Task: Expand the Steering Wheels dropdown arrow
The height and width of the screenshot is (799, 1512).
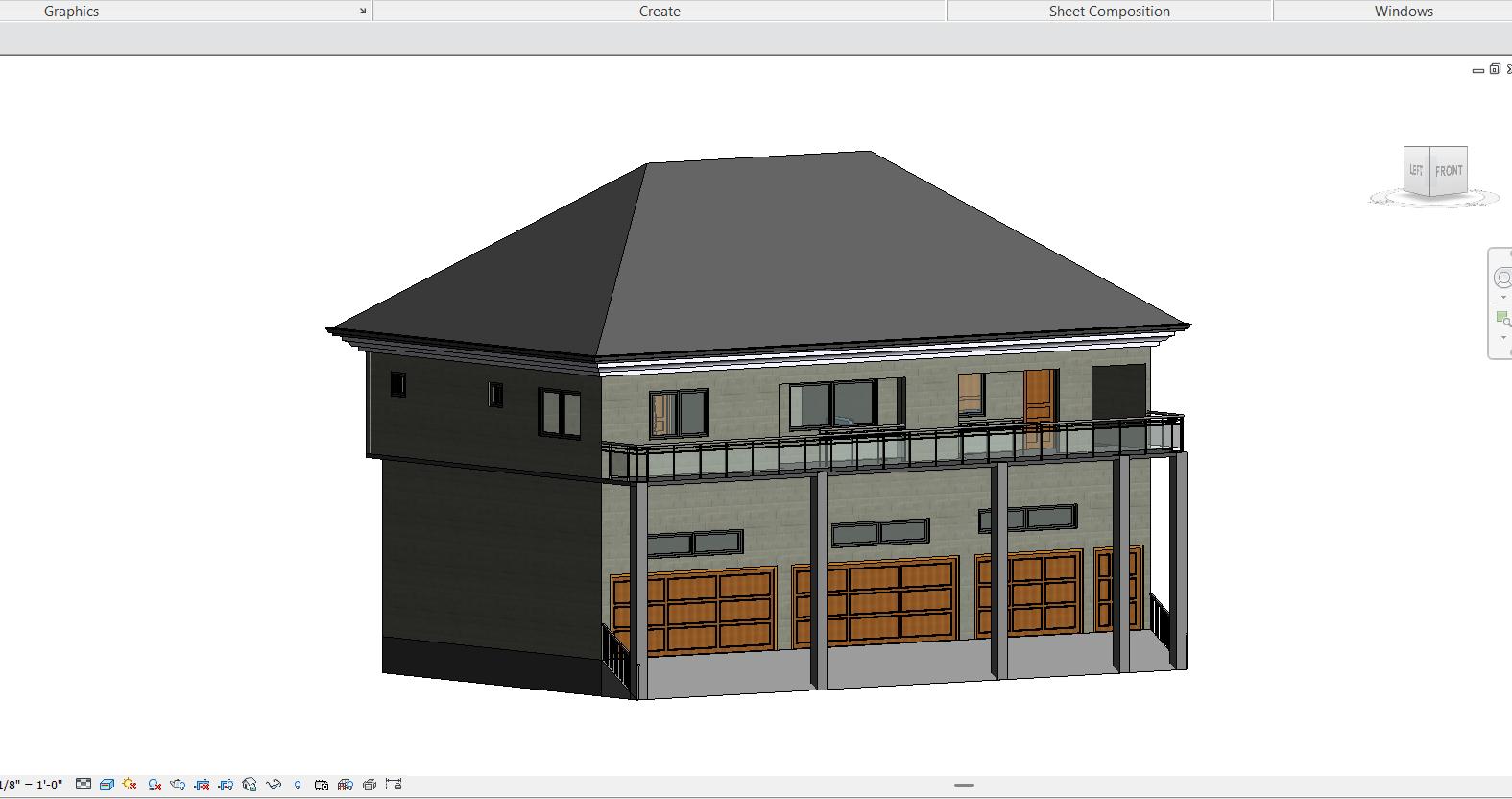Action: point(1503,298)
